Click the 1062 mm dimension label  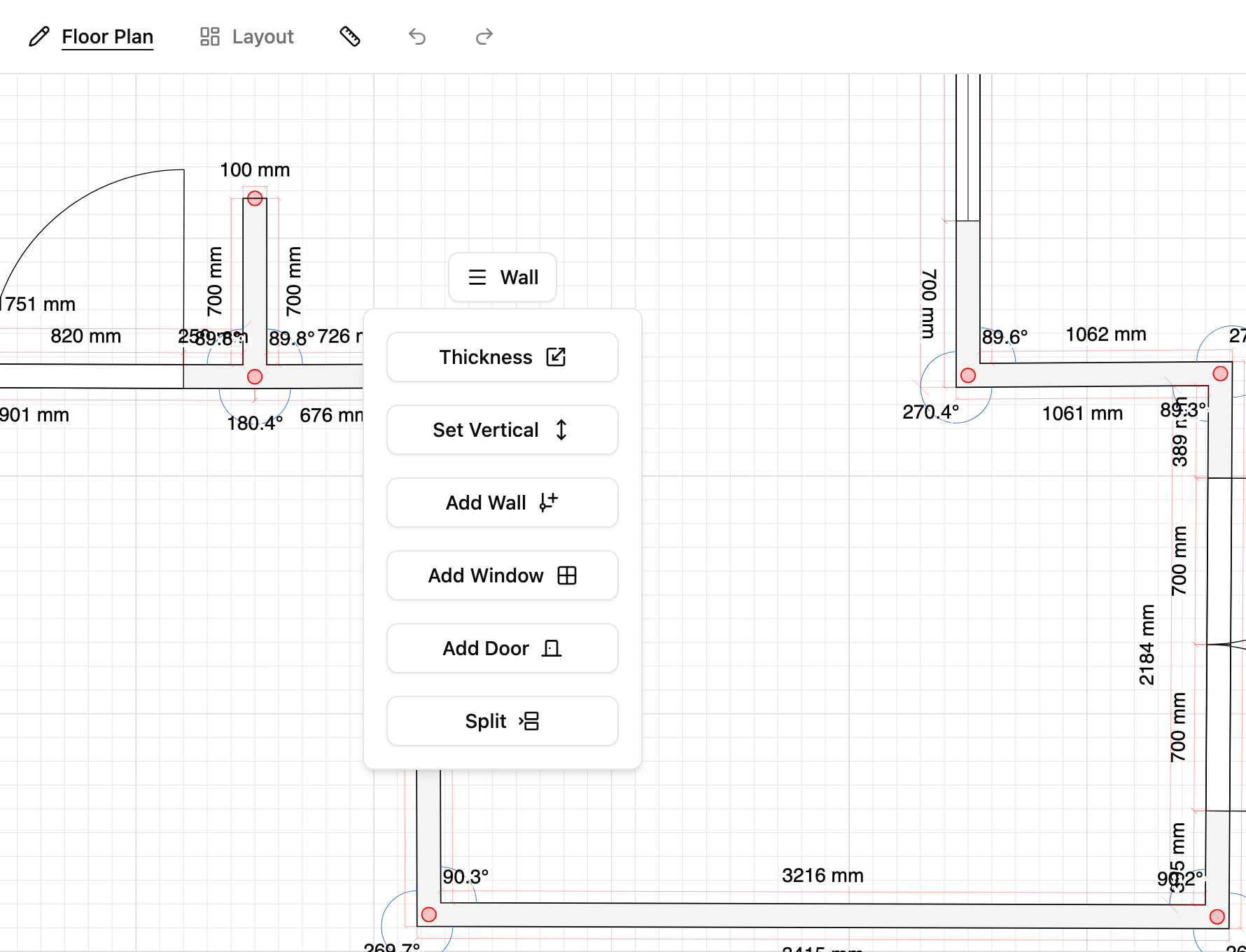(1105, 334)
